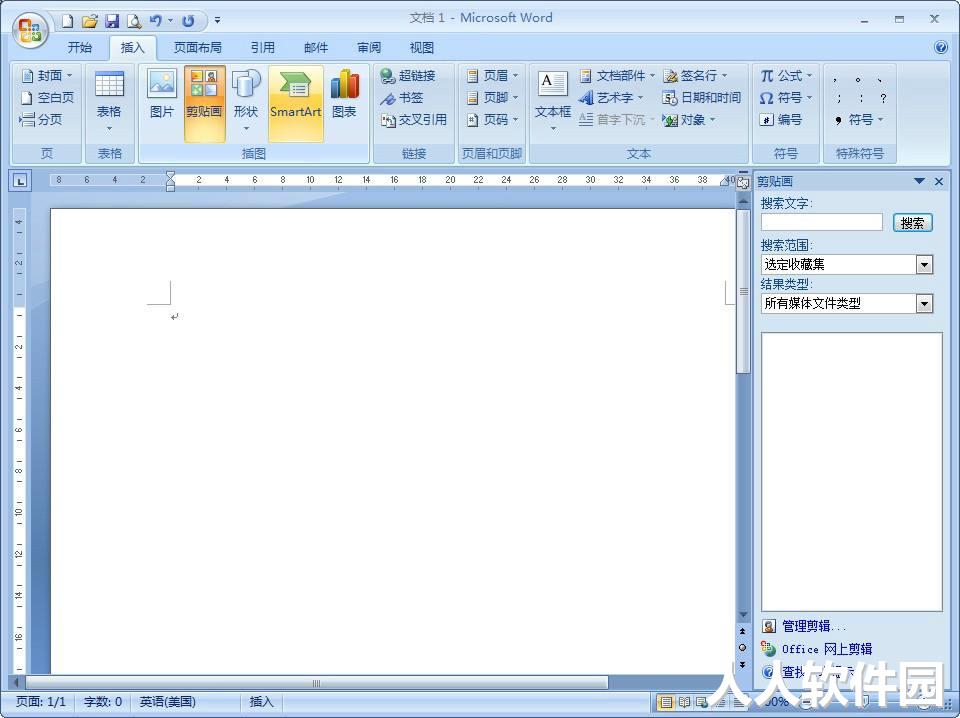
Task: Toggle the ruler display button above scrollbar
Action: point(743,184)
